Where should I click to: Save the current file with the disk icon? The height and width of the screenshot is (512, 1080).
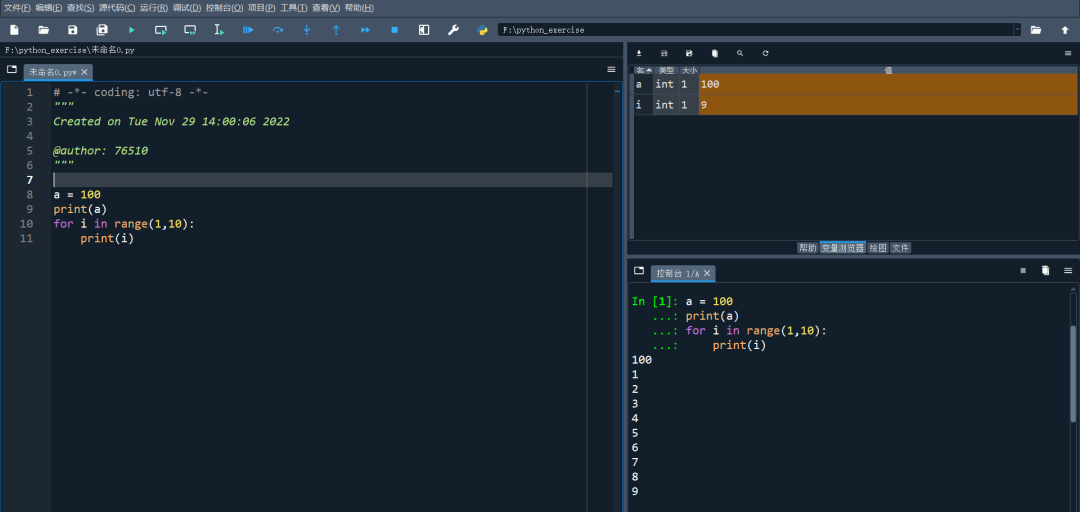tap(72, 30)
